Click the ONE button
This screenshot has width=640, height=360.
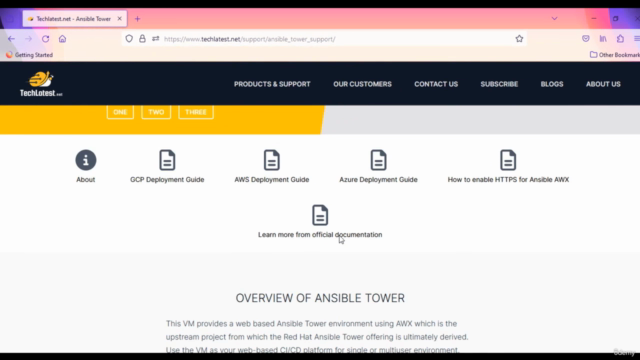(x=120, y=112)
